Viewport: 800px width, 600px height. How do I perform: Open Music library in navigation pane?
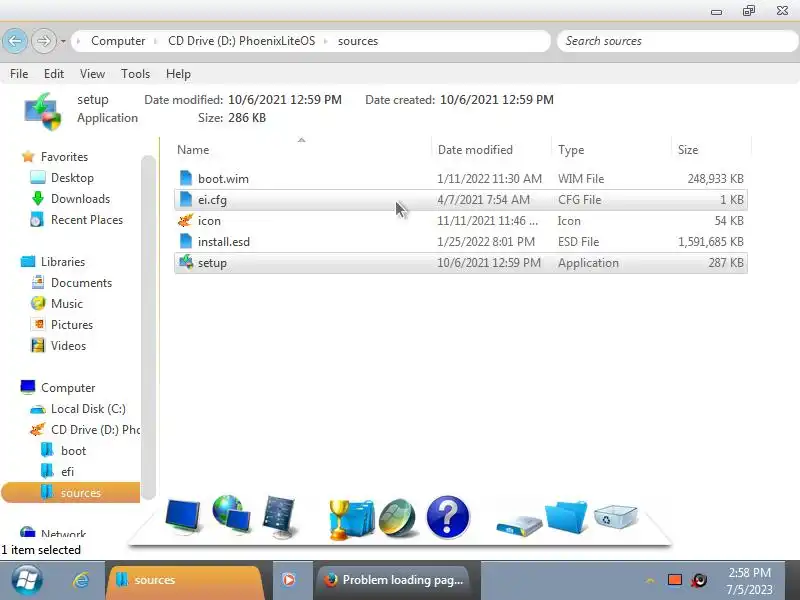click(x=67, y=304)
